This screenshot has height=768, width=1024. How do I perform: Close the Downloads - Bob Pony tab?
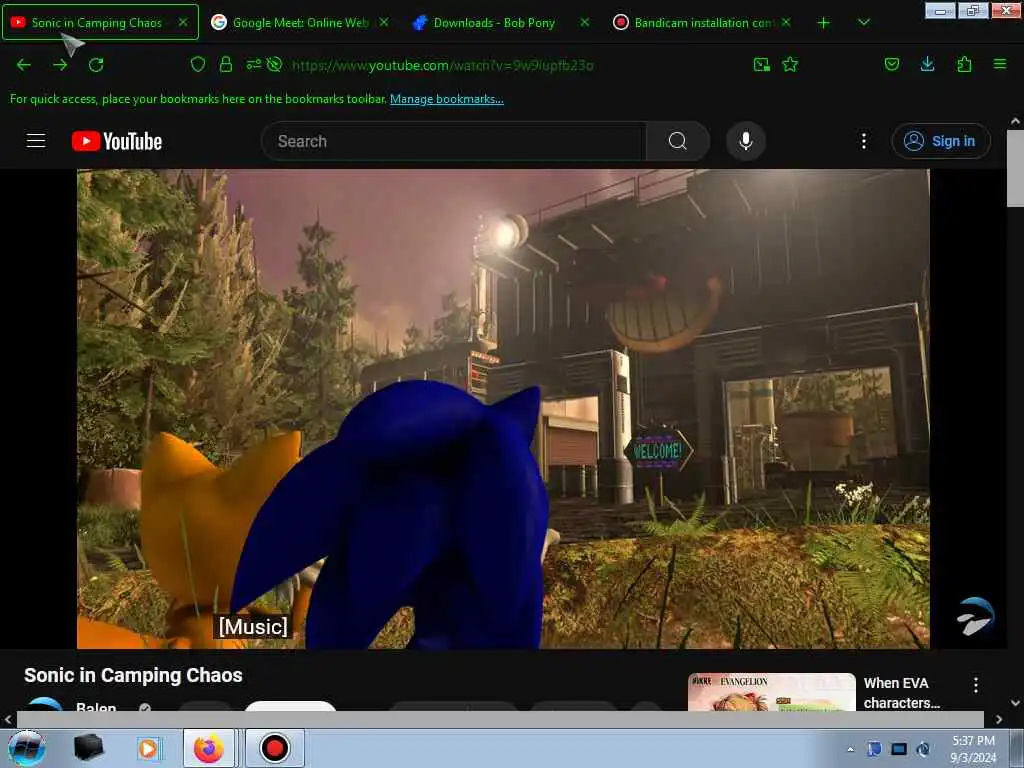tap(585, 22)
